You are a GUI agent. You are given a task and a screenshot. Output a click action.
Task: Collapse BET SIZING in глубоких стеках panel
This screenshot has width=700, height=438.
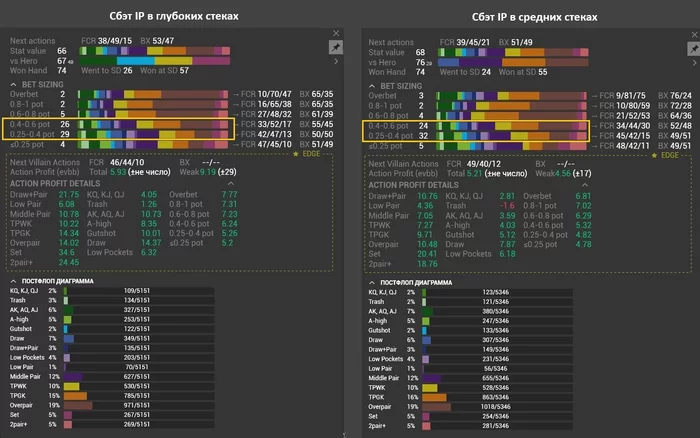click(13, 84)
